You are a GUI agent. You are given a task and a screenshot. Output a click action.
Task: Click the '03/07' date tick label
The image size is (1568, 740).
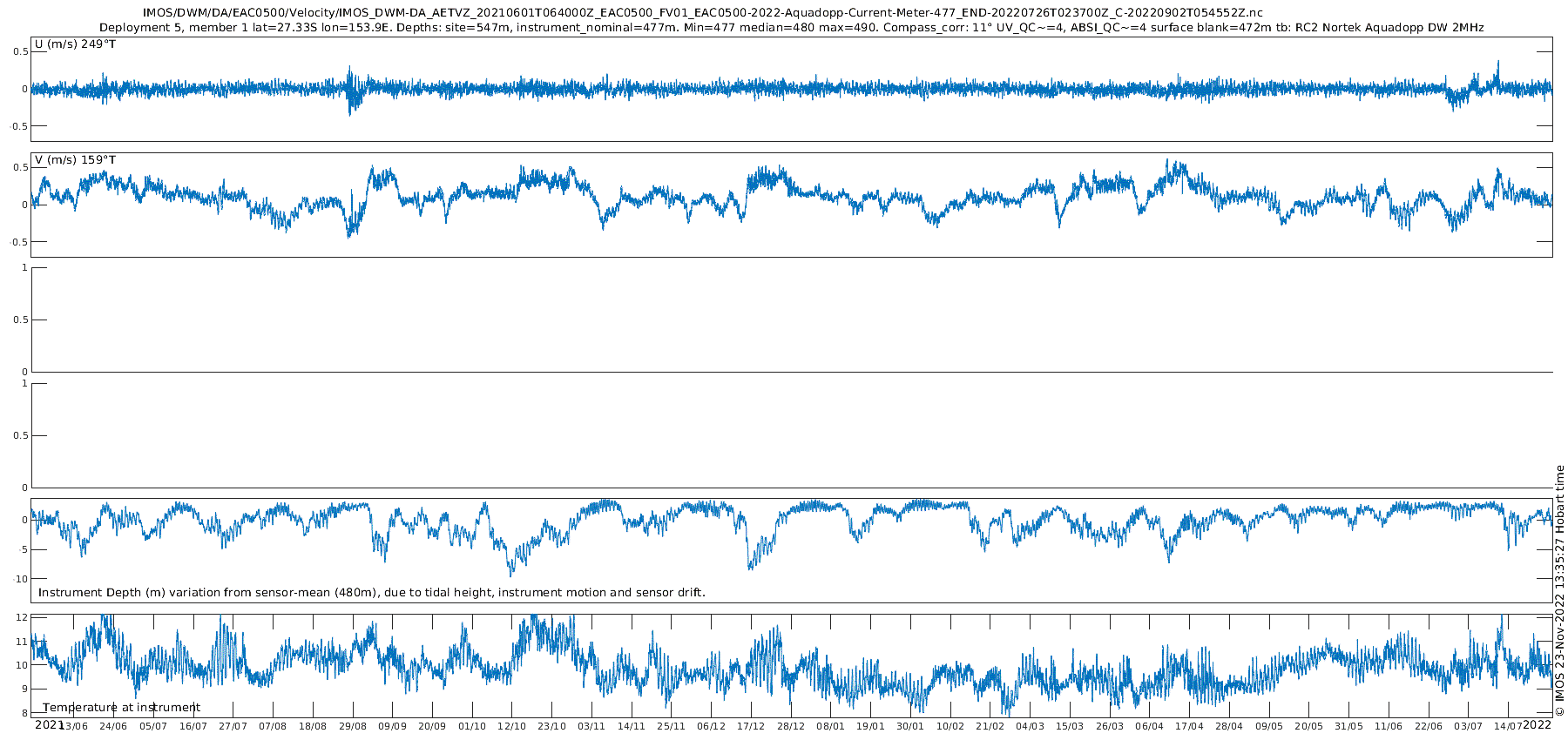(x=1469, y=726)
